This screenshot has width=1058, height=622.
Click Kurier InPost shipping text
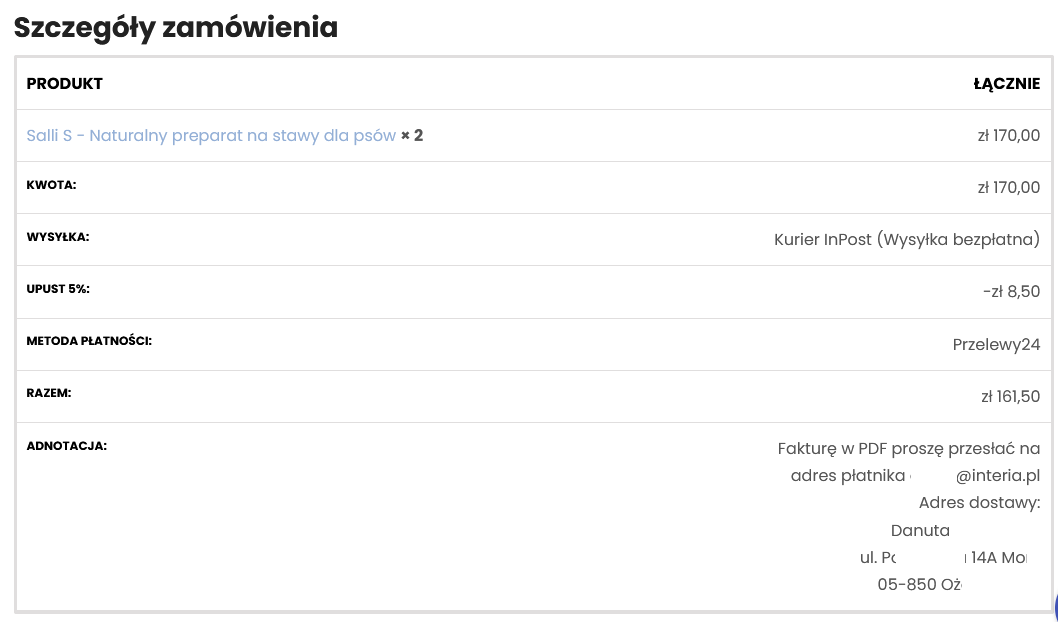point(907,239)
